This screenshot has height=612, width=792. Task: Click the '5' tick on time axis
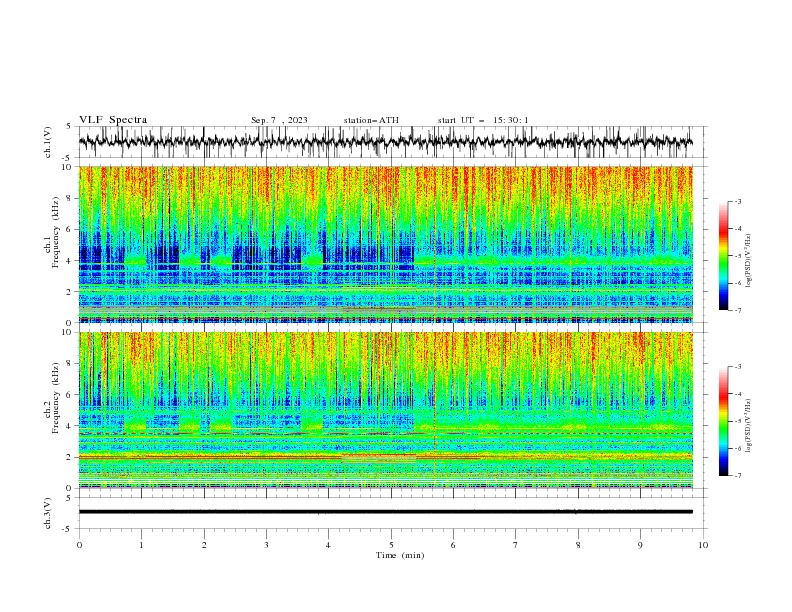(391, 545)
